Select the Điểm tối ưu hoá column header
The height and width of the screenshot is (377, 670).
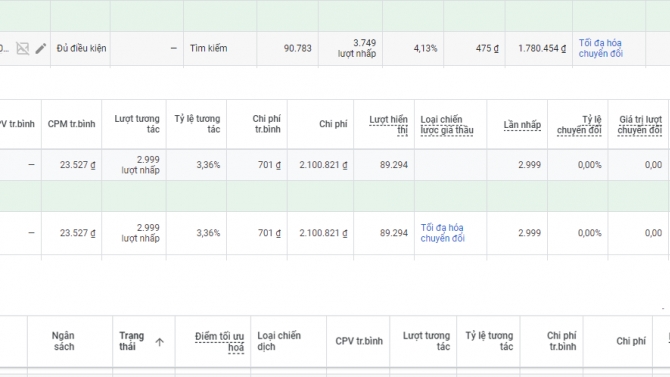pyautogui.click(x=219, y=342)
